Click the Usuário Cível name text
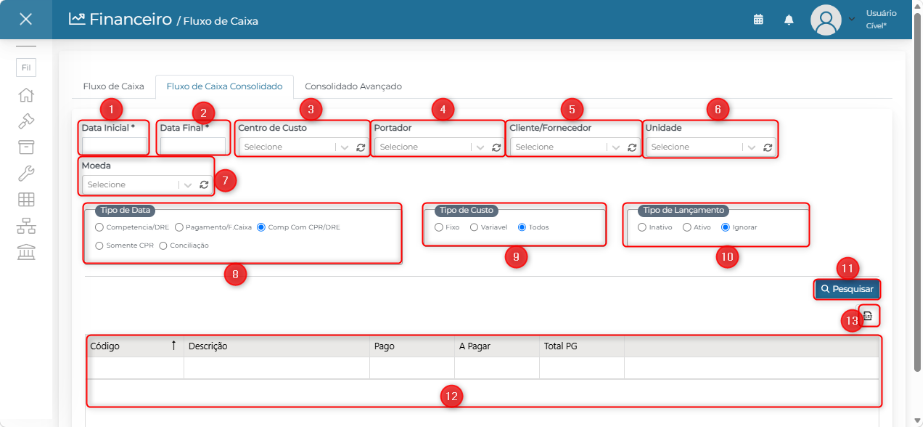The height and width of the screenshot is (427, 924). (x=881, y=19)
